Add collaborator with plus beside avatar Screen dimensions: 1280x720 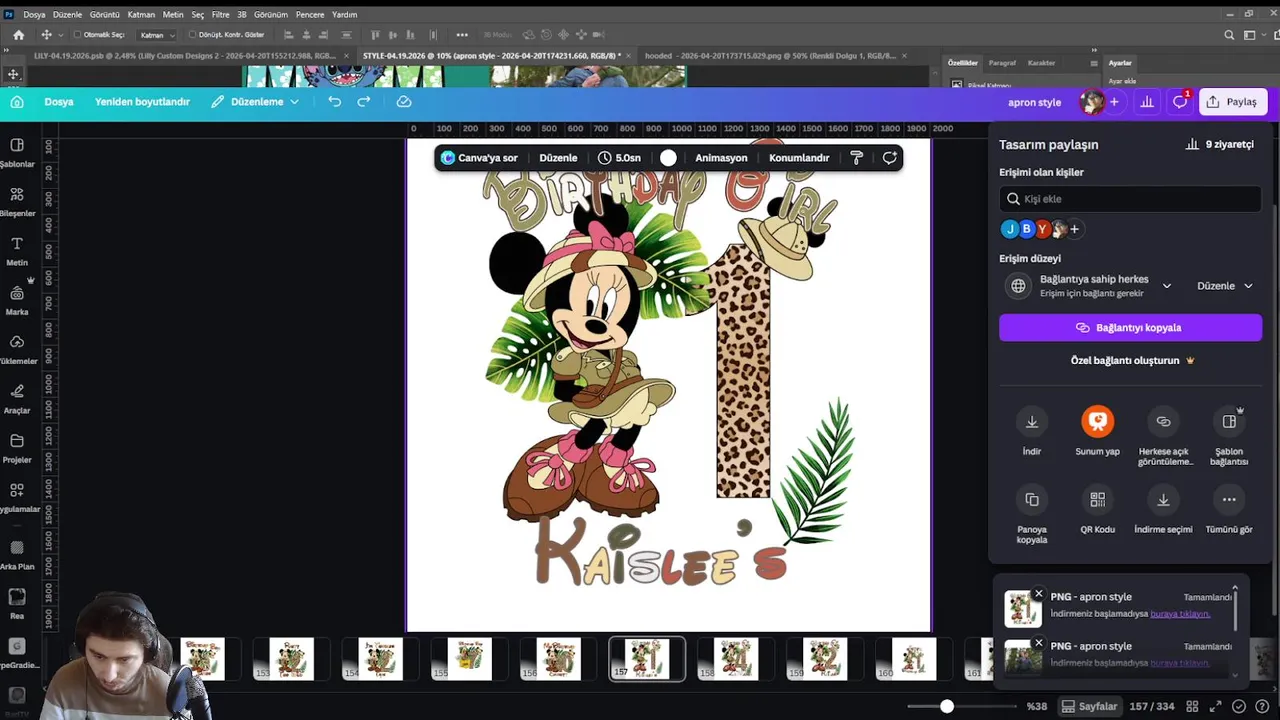pyautogui.click(x=1114, y=102)
